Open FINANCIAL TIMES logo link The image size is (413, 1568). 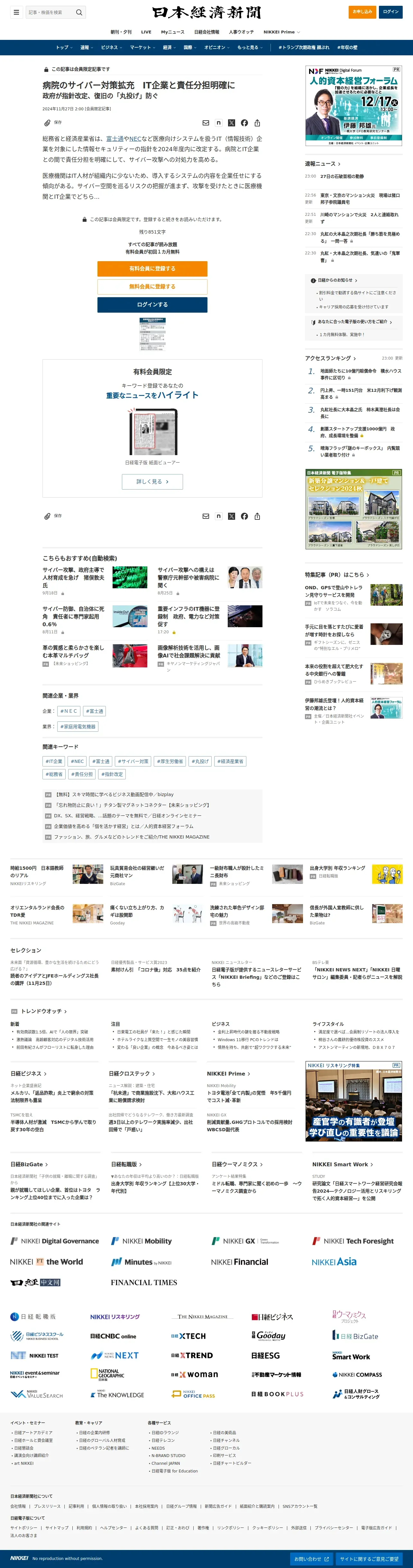[144, 1282]
